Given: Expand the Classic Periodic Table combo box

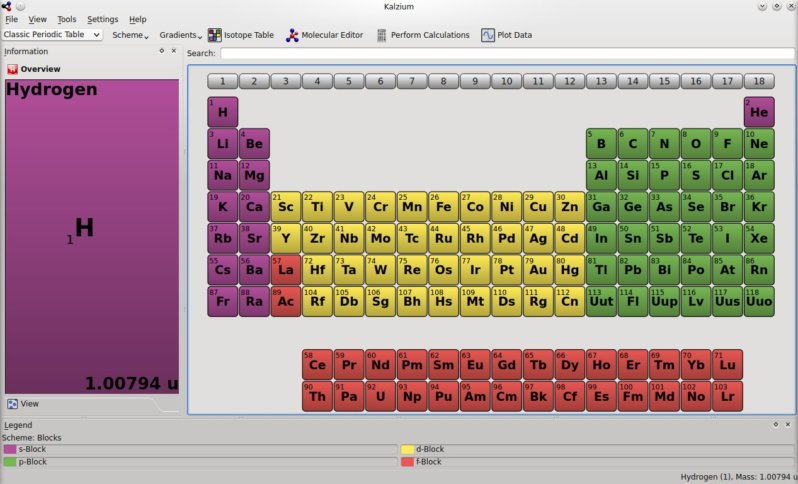Looking at the screenshot, I should click(52, 35).
